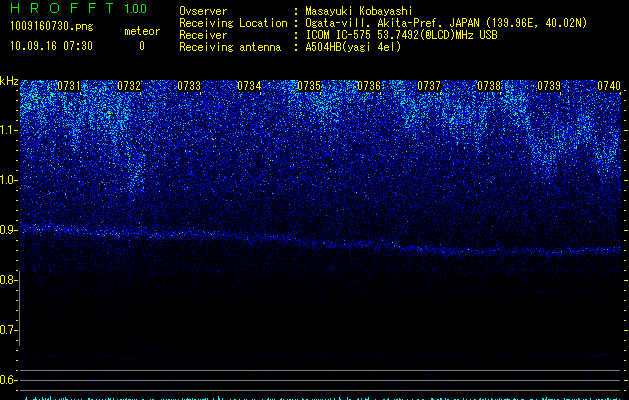Image resolution: width=629 pixels, height=400 pixels.
Task: Click the date stamp 10.09.16 07:30
Action: [51, 46]
